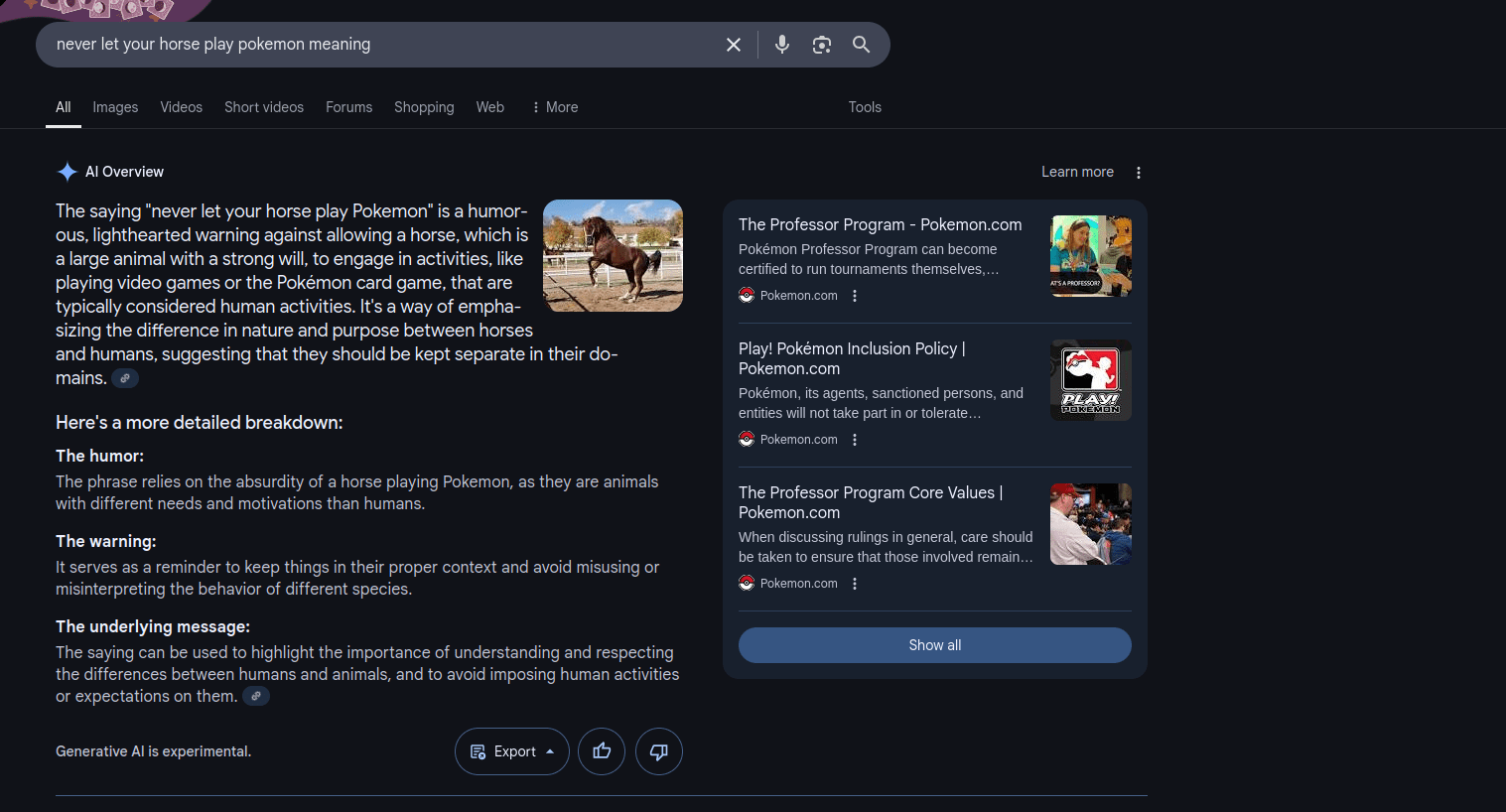Open options for Play! Pokémon Inclusion Policy source
1506x812 pixels.
(855, 440)
